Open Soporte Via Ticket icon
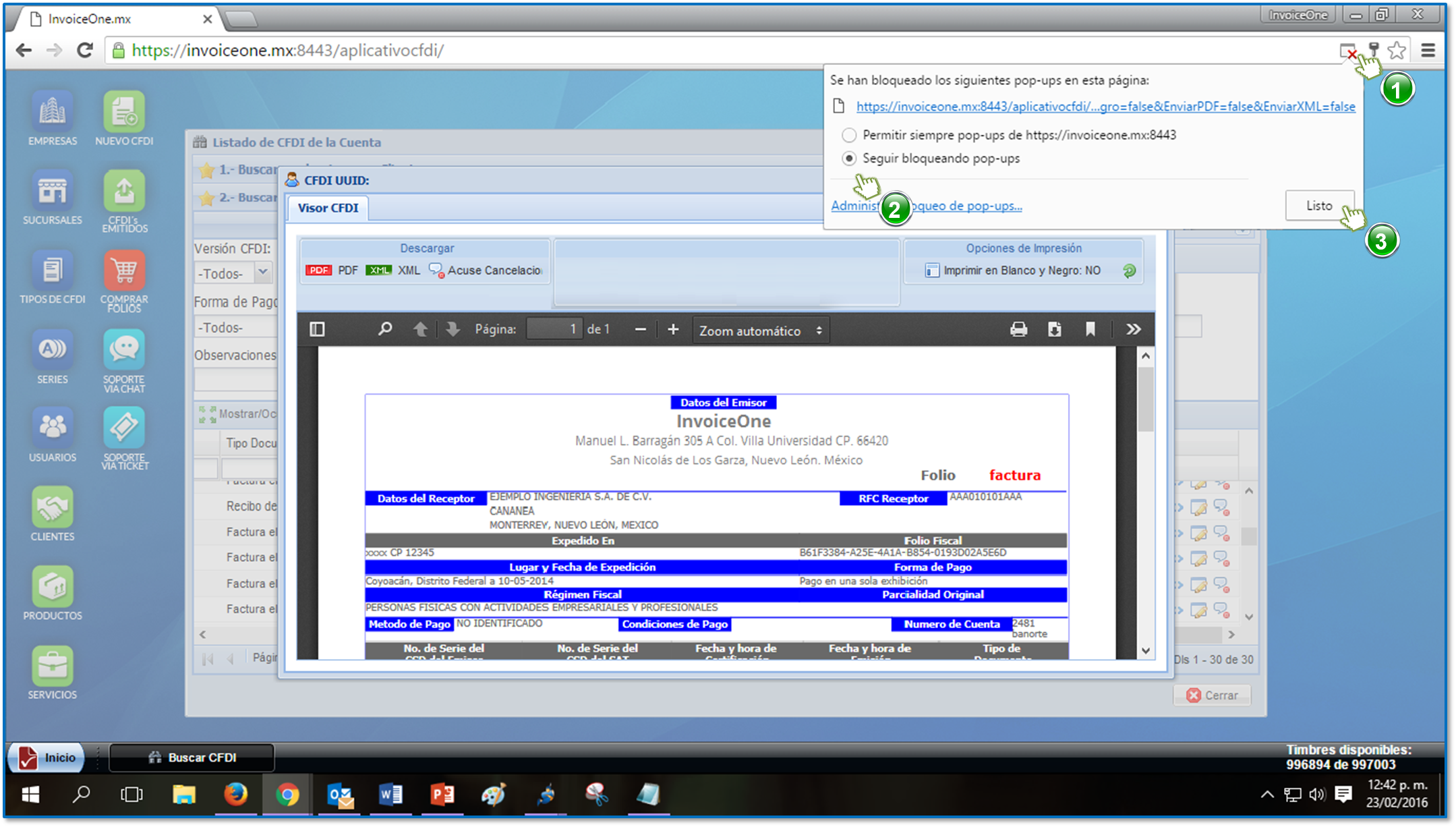This screenshot has height=827, width=1456. click(x=124, y=438)
